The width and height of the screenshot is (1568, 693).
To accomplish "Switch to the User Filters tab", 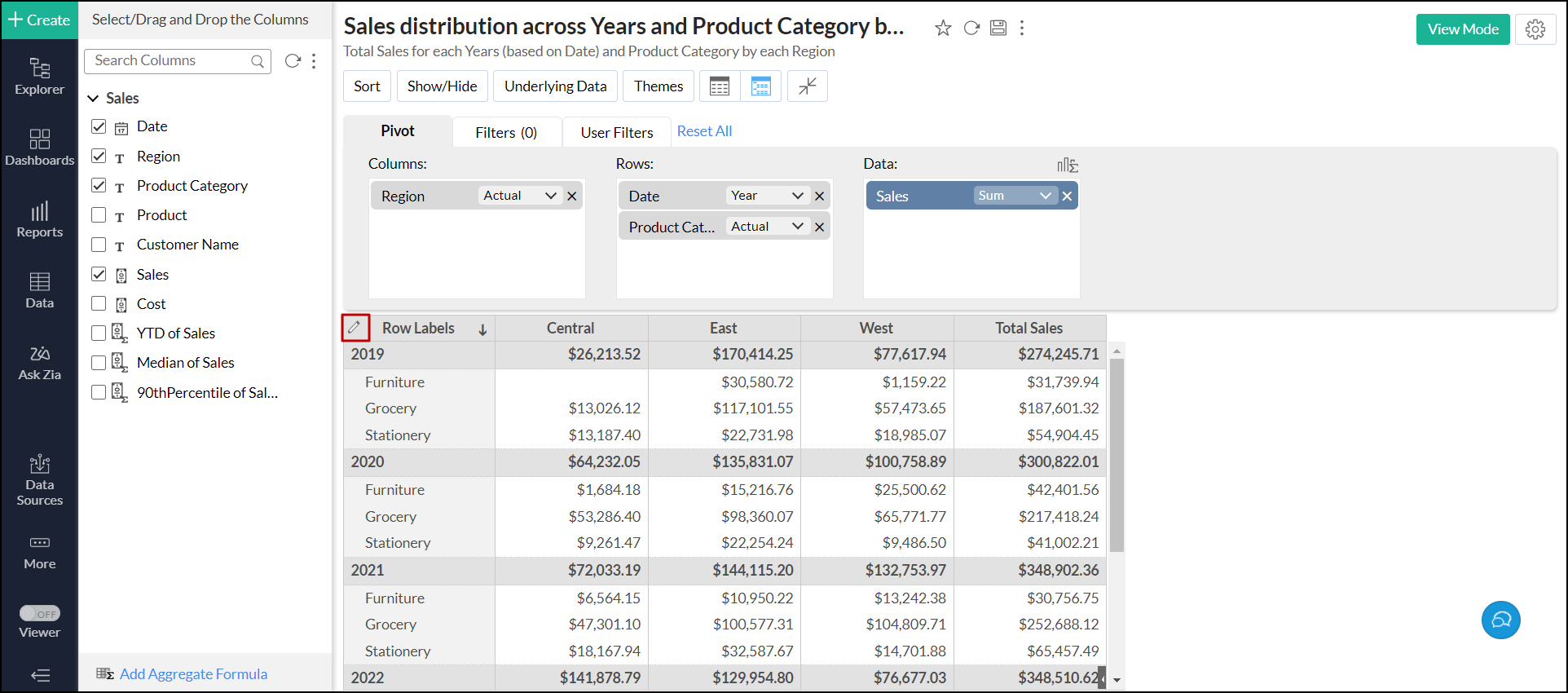I will click(x=617, y=132).
